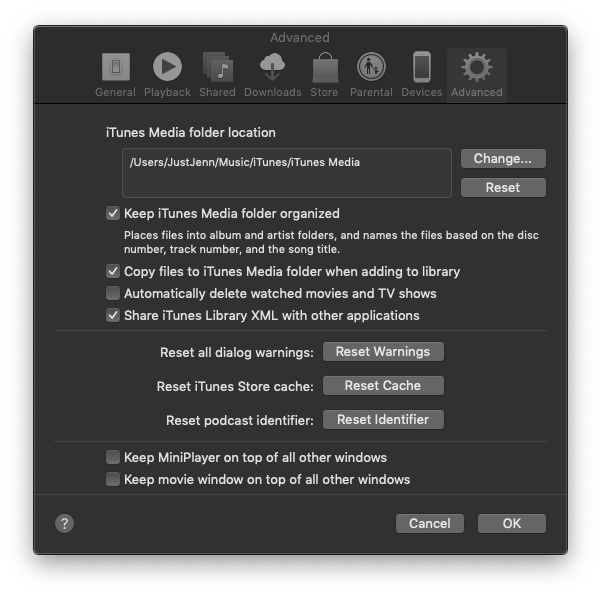Open help with the question mark button
The height and width of the screenshot is (596, 601).
[x=64, y=524]
